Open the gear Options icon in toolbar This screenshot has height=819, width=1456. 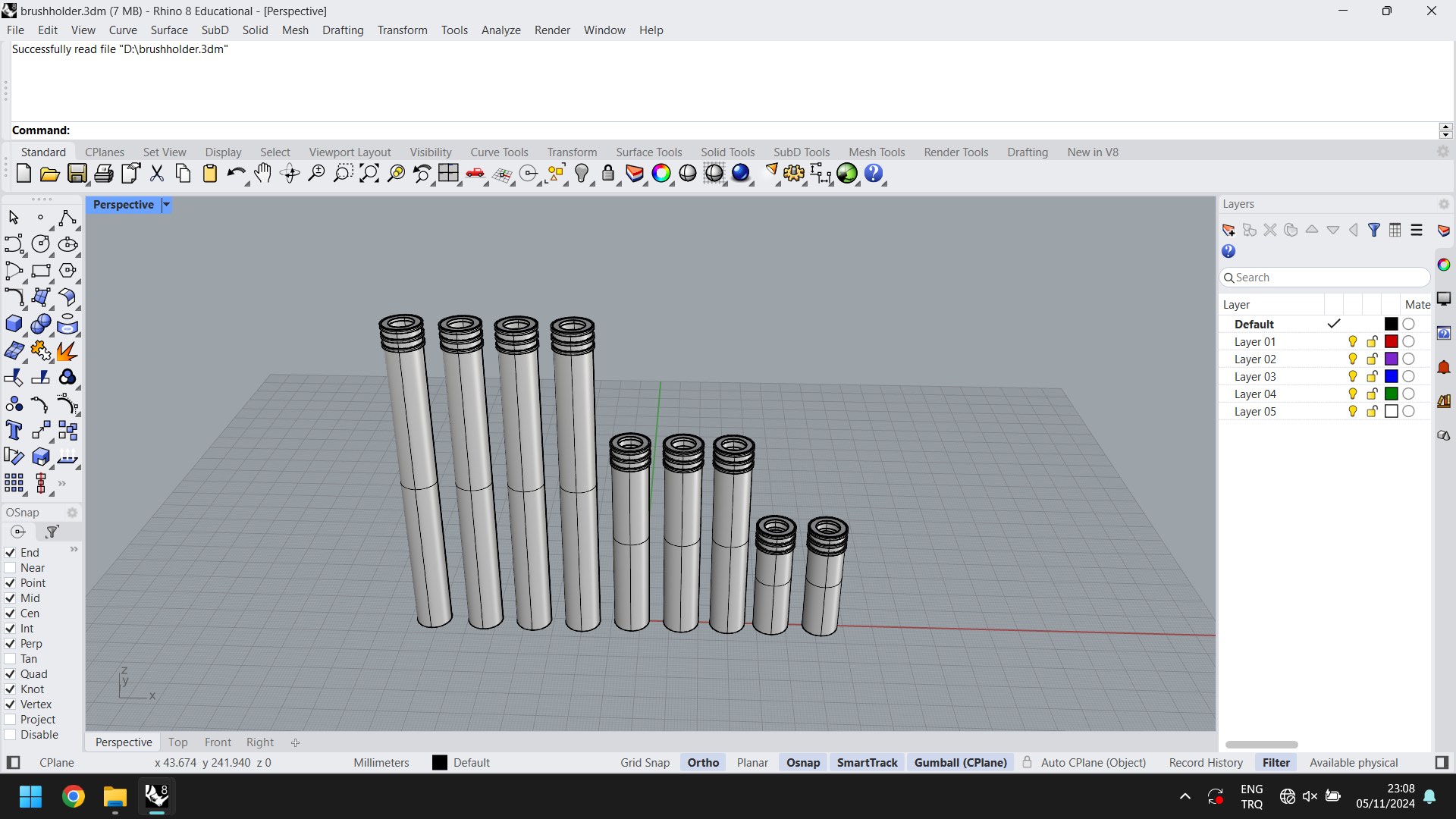click(794, 174)
